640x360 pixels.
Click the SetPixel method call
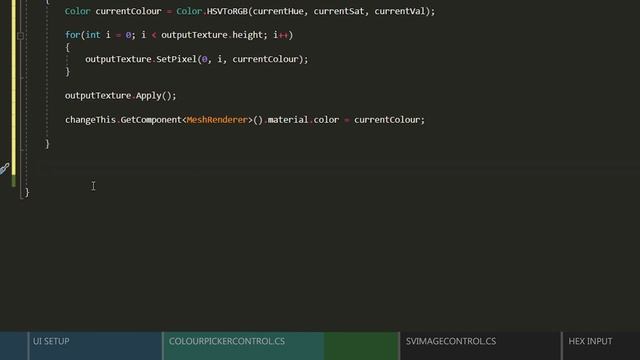click(176, 60)
